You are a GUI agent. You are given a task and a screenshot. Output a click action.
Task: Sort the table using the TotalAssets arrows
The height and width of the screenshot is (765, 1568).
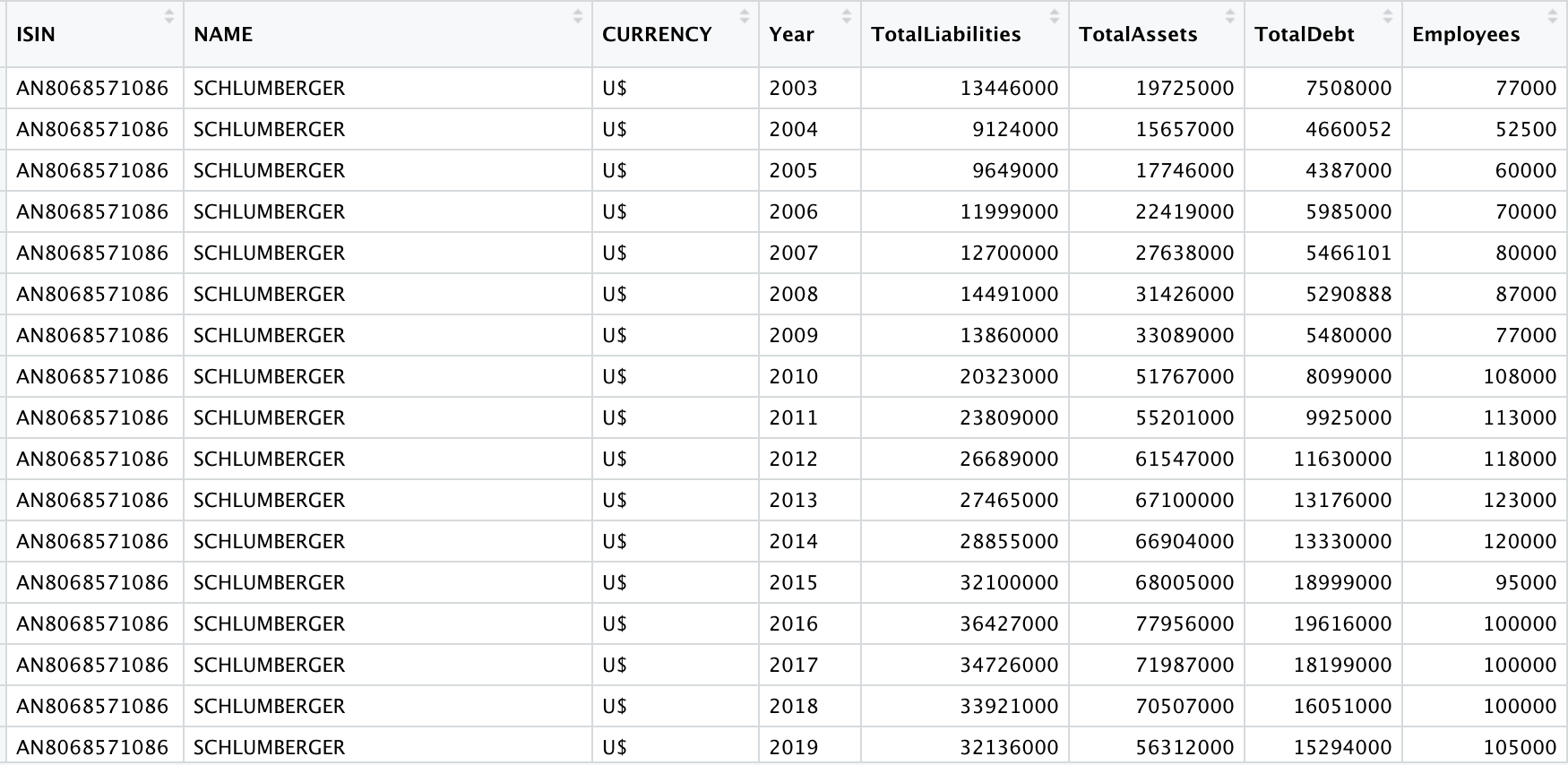(x=1229, y=16)
